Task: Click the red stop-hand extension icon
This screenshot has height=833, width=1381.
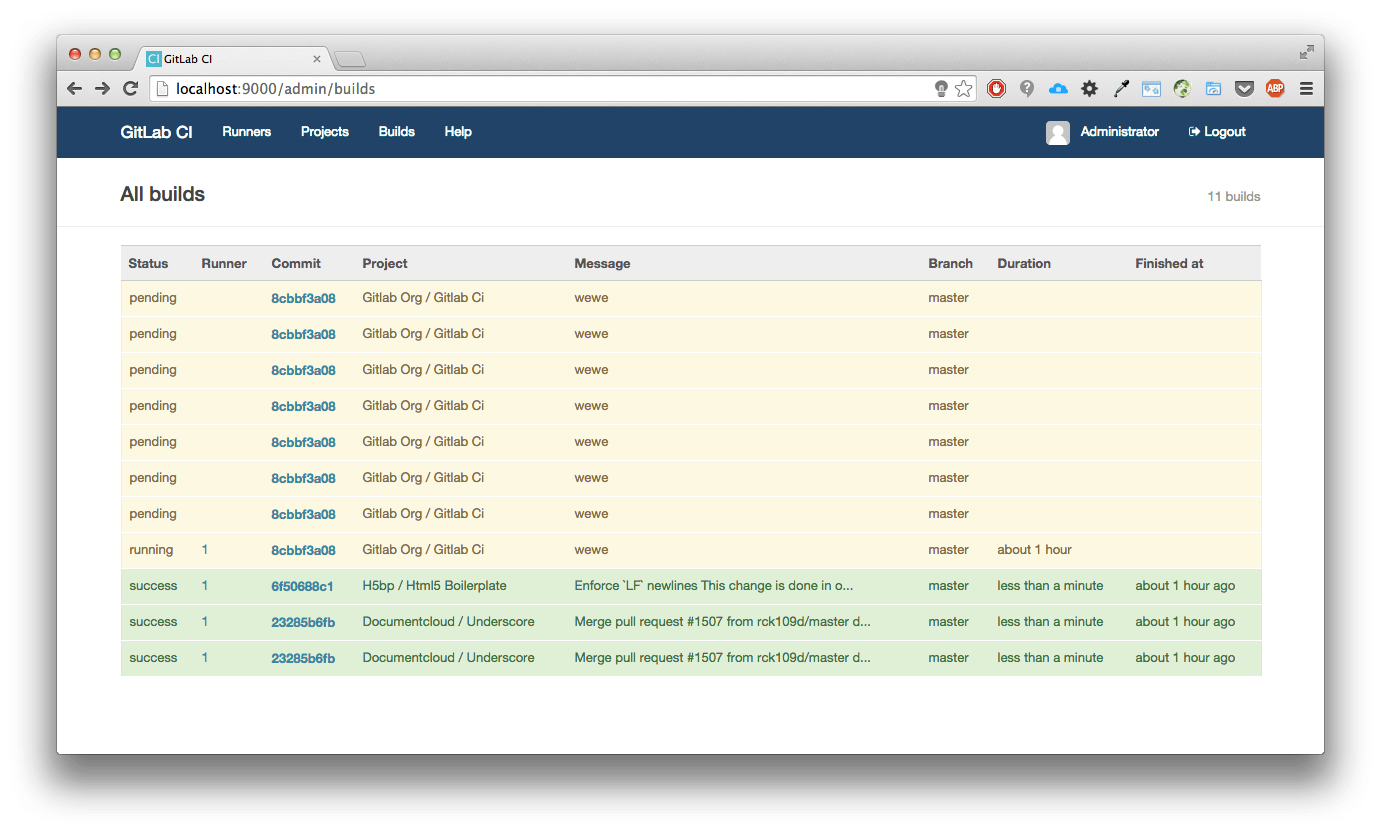Action: tap(996, 89)
